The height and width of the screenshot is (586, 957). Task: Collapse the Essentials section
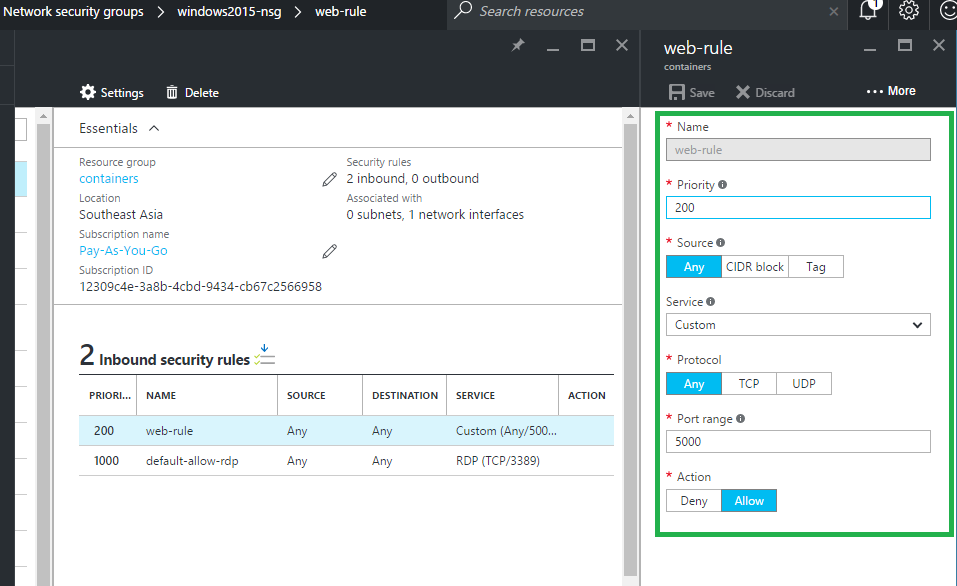tap(154, 128)
